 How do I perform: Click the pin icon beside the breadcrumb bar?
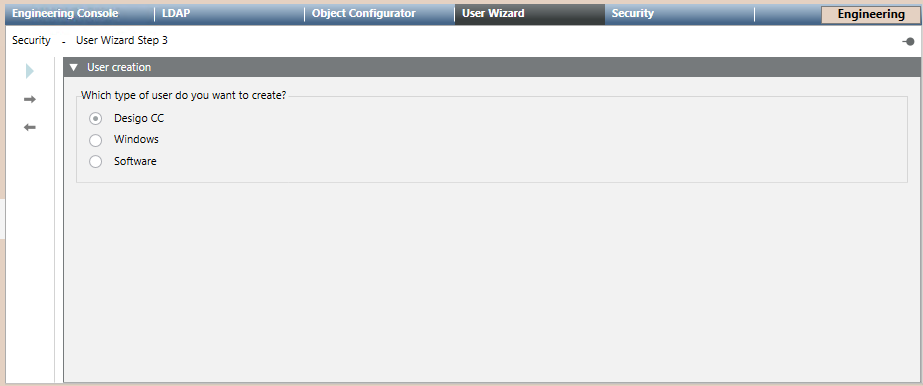coord(908,42)
